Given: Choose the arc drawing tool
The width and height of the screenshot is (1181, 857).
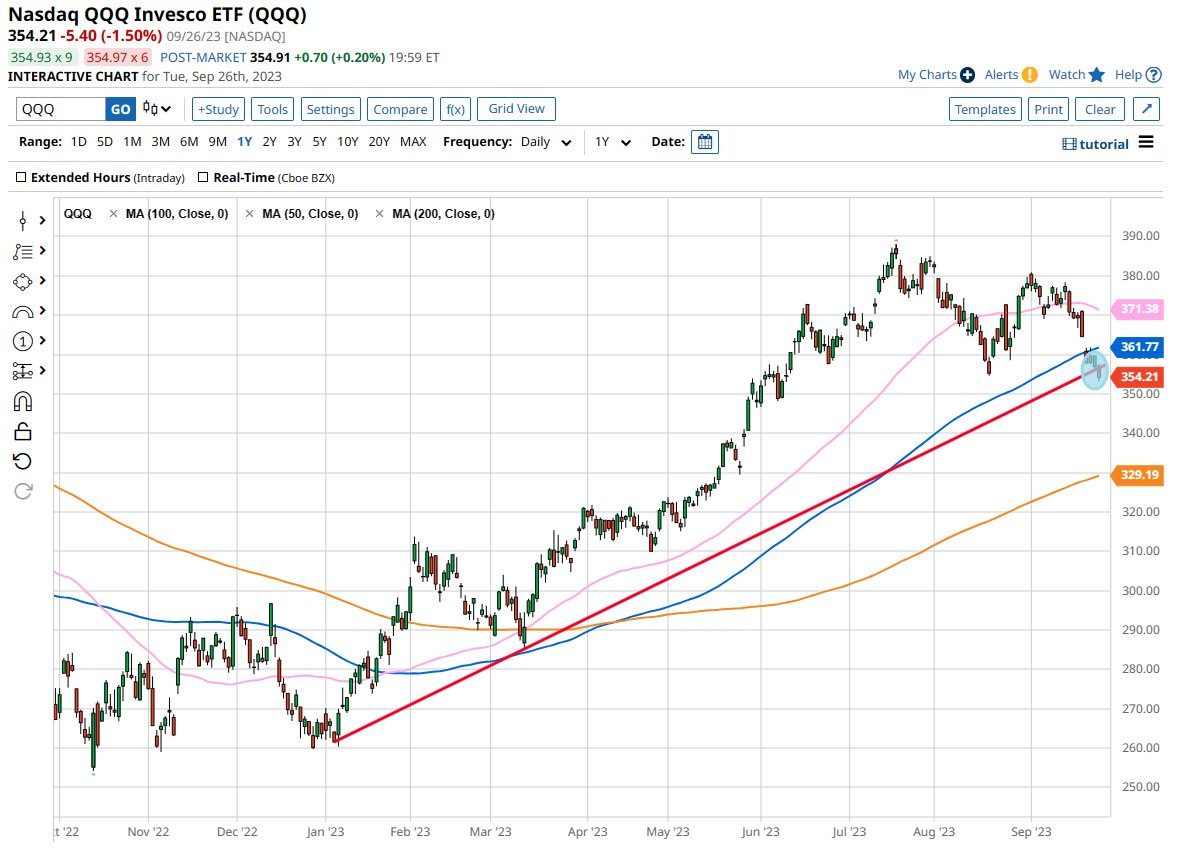Looking at the screenshot, I should click(x=23, y=312).
